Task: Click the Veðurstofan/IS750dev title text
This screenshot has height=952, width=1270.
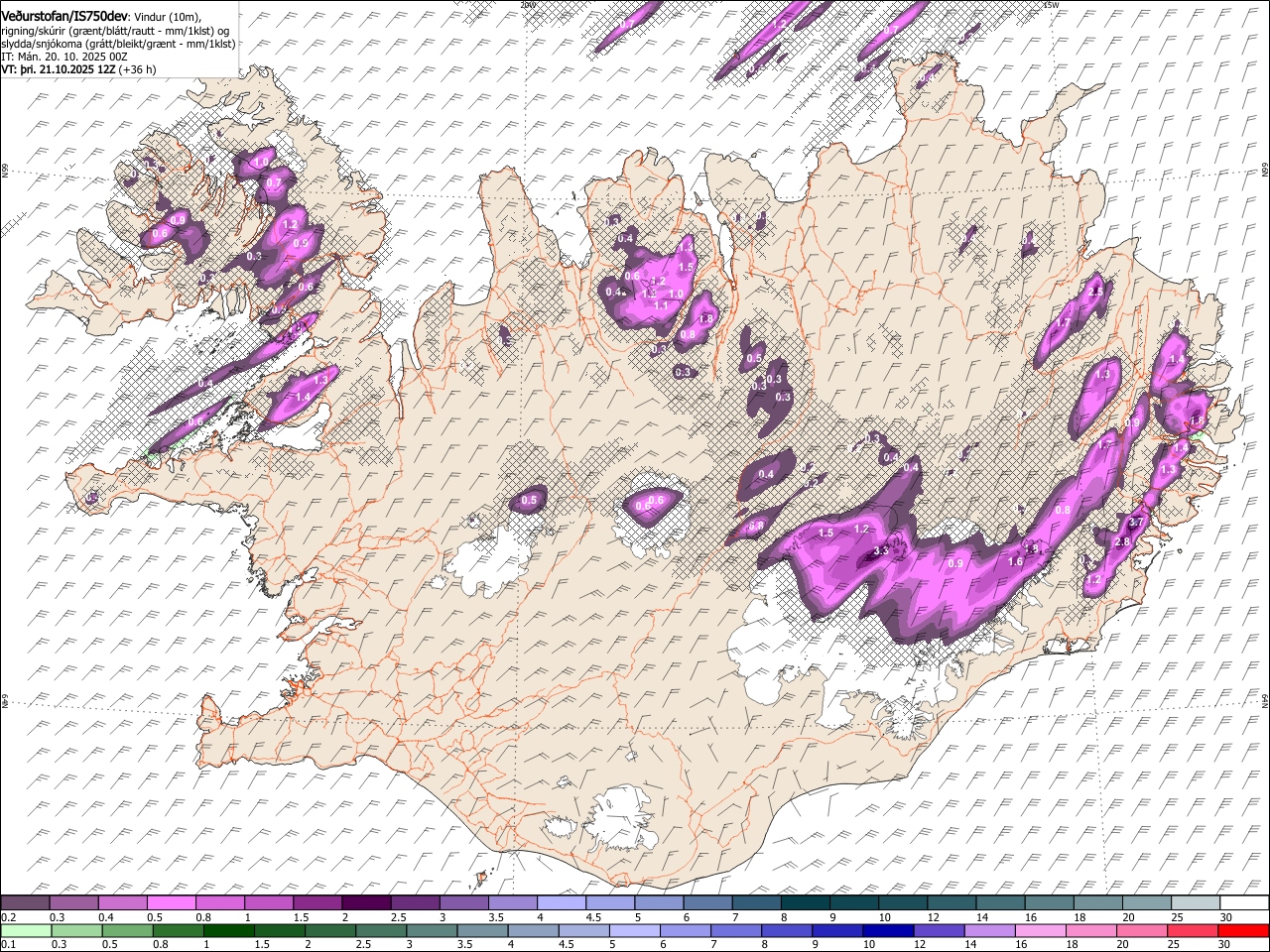Action: tap(64, 15)
